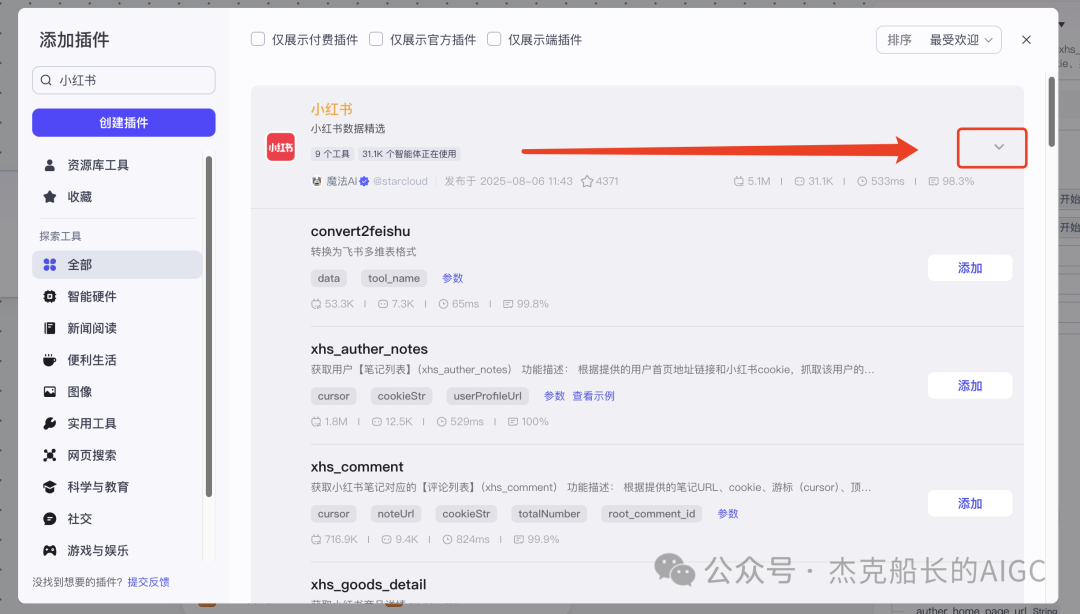Enable 仅展示端插件 checkbox
Image resolution: width=1080 pixels, height=614 pixels.
[494, 39]
